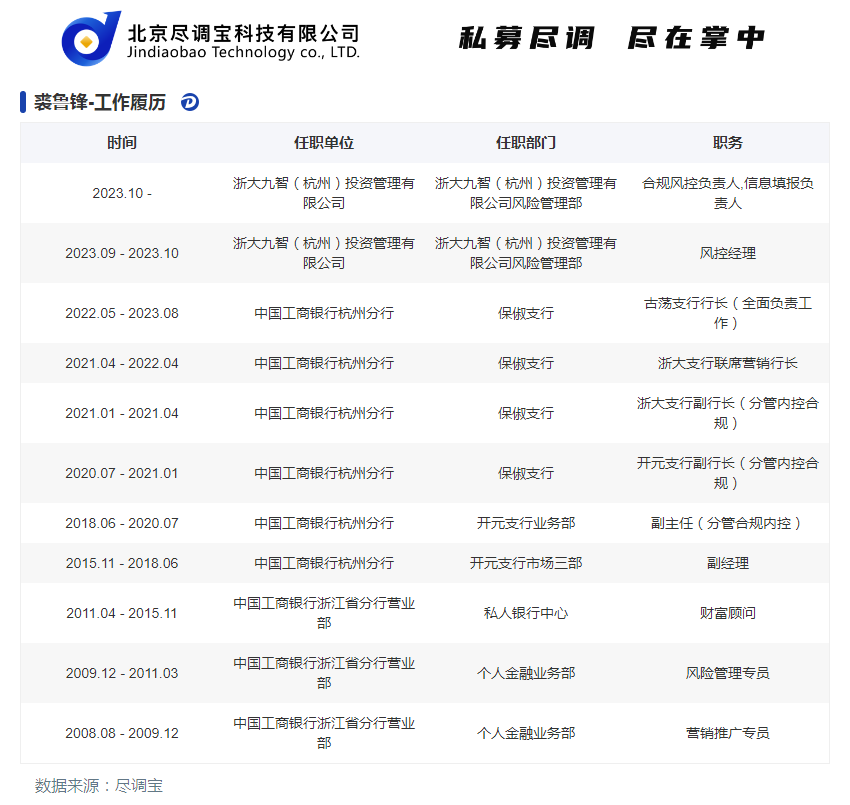Click 浙大支行副行长（分管内控合规） cell
Screen dimensions: 850x805
point(727,413)
